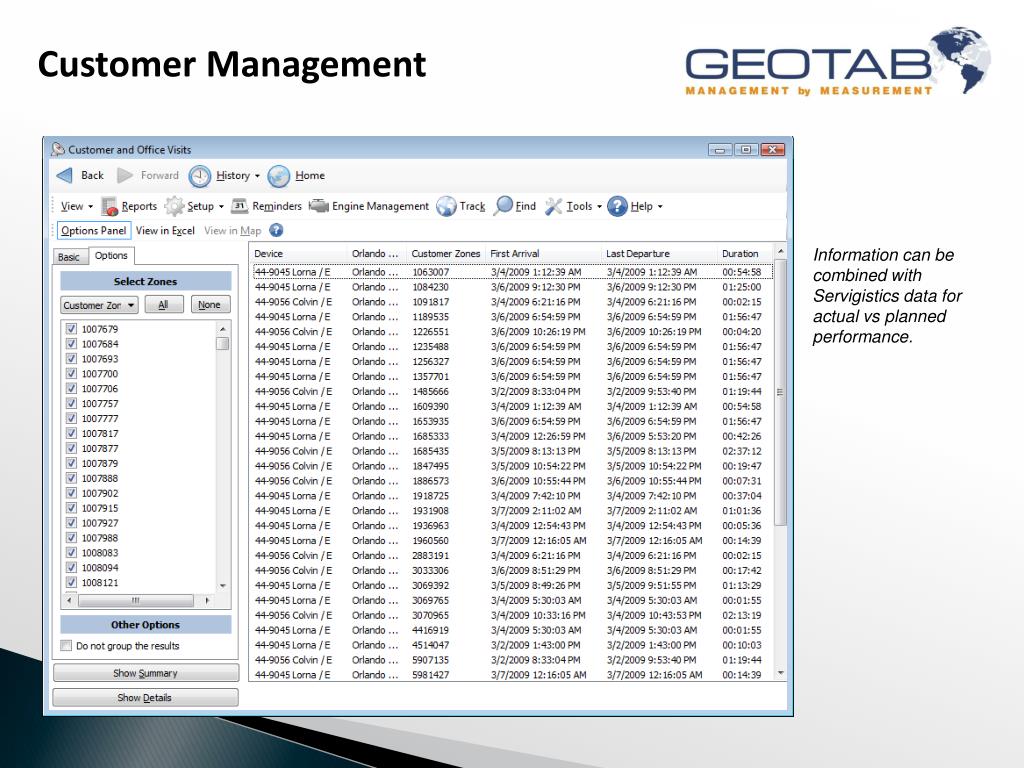
Task: Click the Select Zones section header
Action: (146, 281)
